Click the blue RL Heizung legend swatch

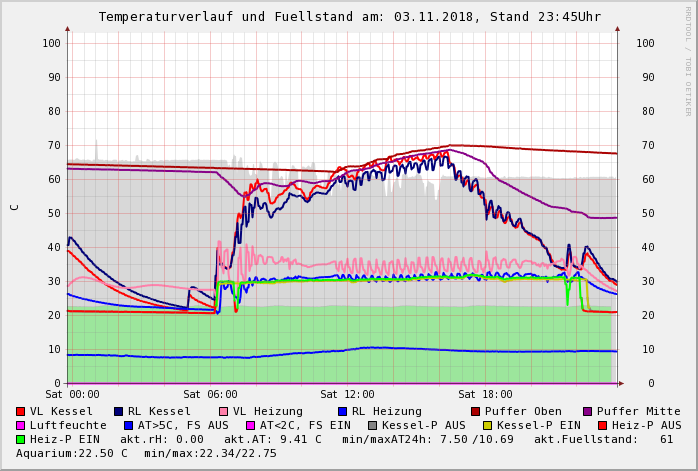click(x=342, y=411)
